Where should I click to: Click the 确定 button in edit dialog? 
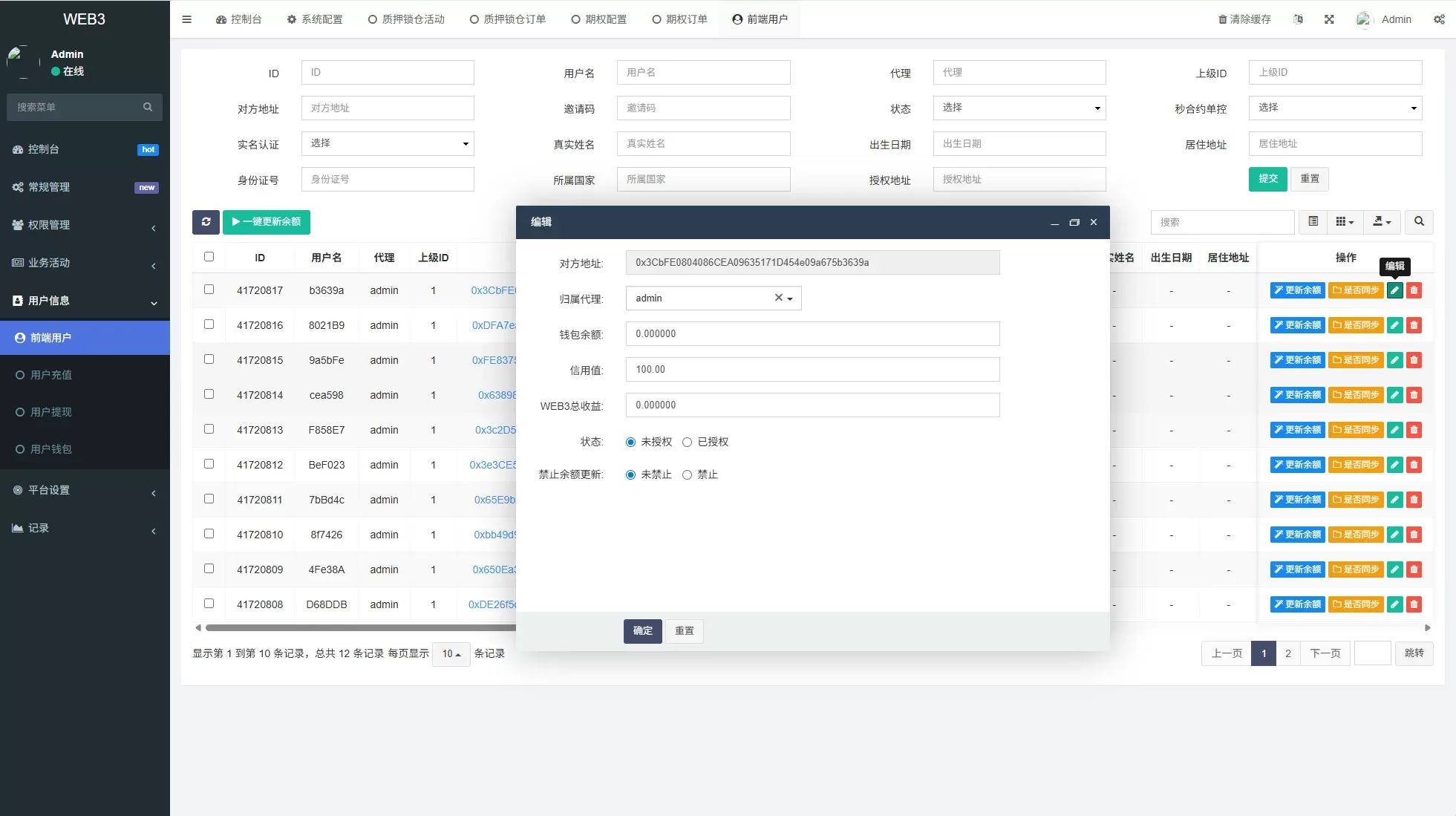coord(642,631)
